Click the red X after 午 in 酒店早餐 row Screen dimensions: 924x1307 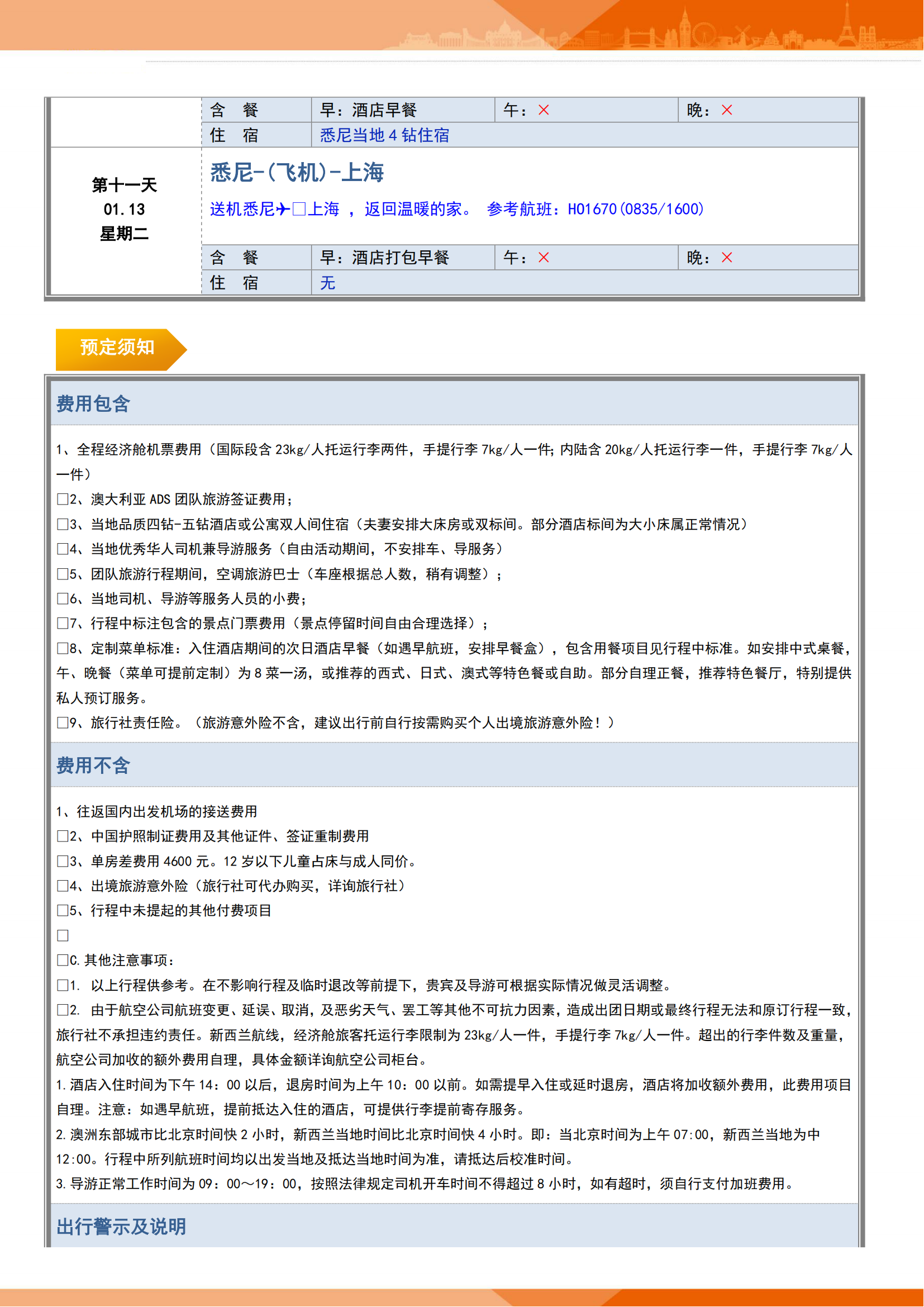click(x=544, y=110)
